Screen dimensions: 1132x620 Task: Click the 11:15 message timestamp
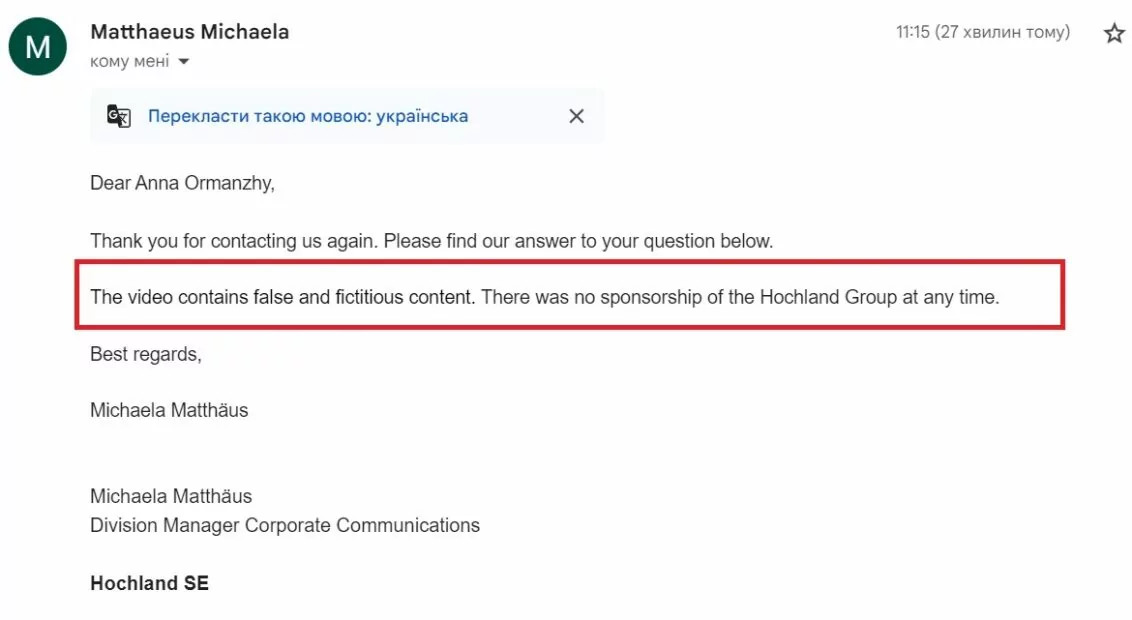(983, 32)
